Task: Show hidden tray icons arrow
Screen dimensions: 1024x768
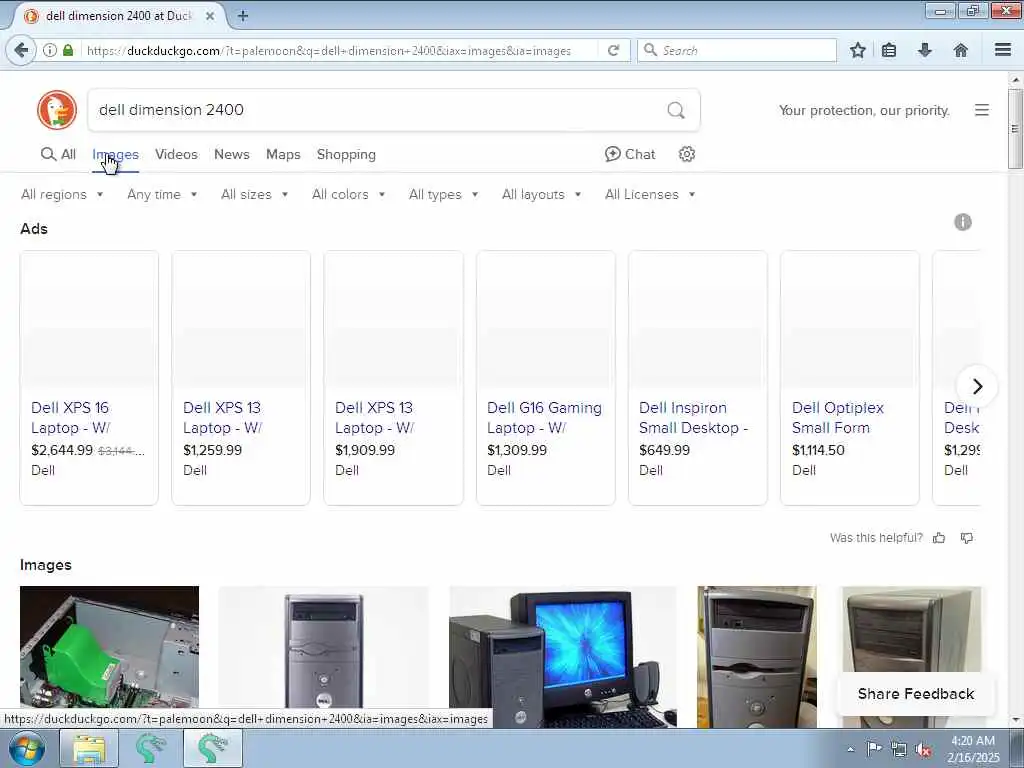Action: (x=850, y=749)
